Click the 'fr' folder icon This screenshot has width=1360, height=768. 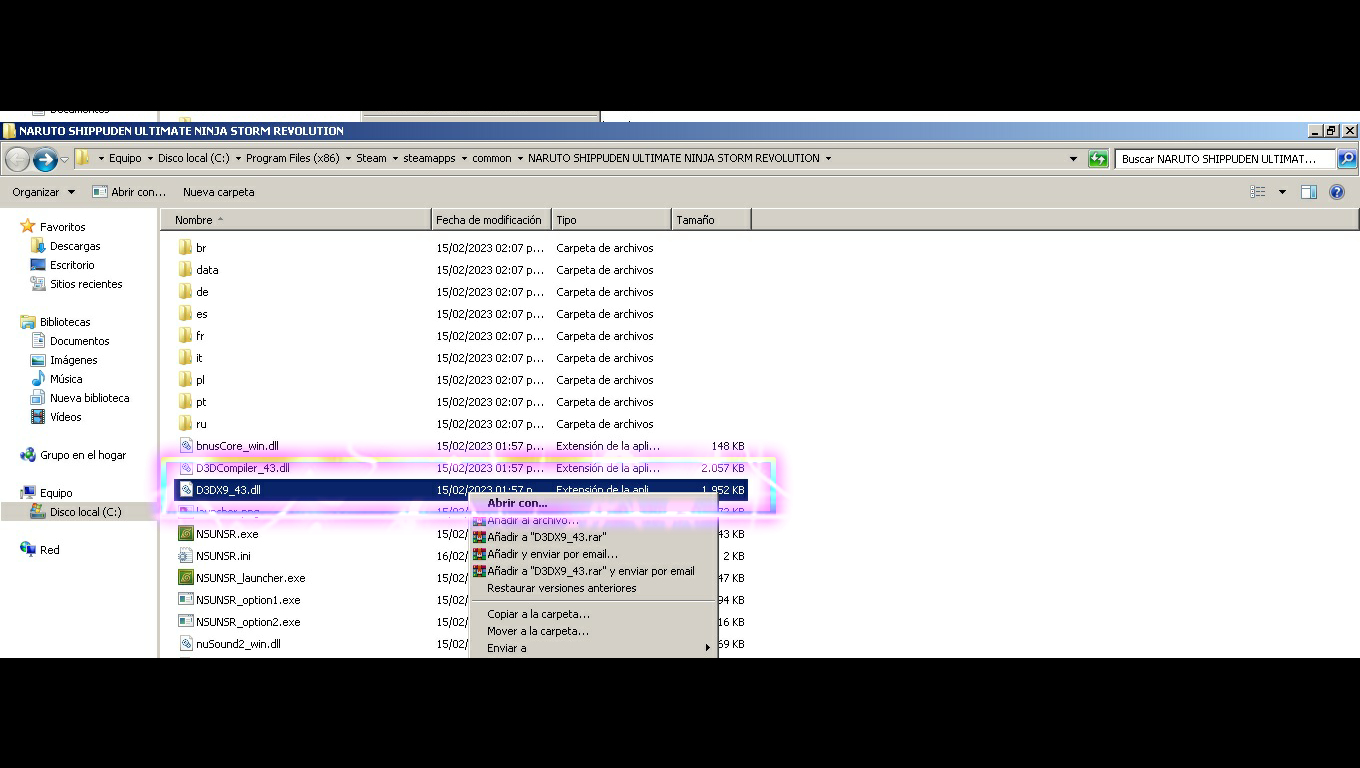pos(185,336)
